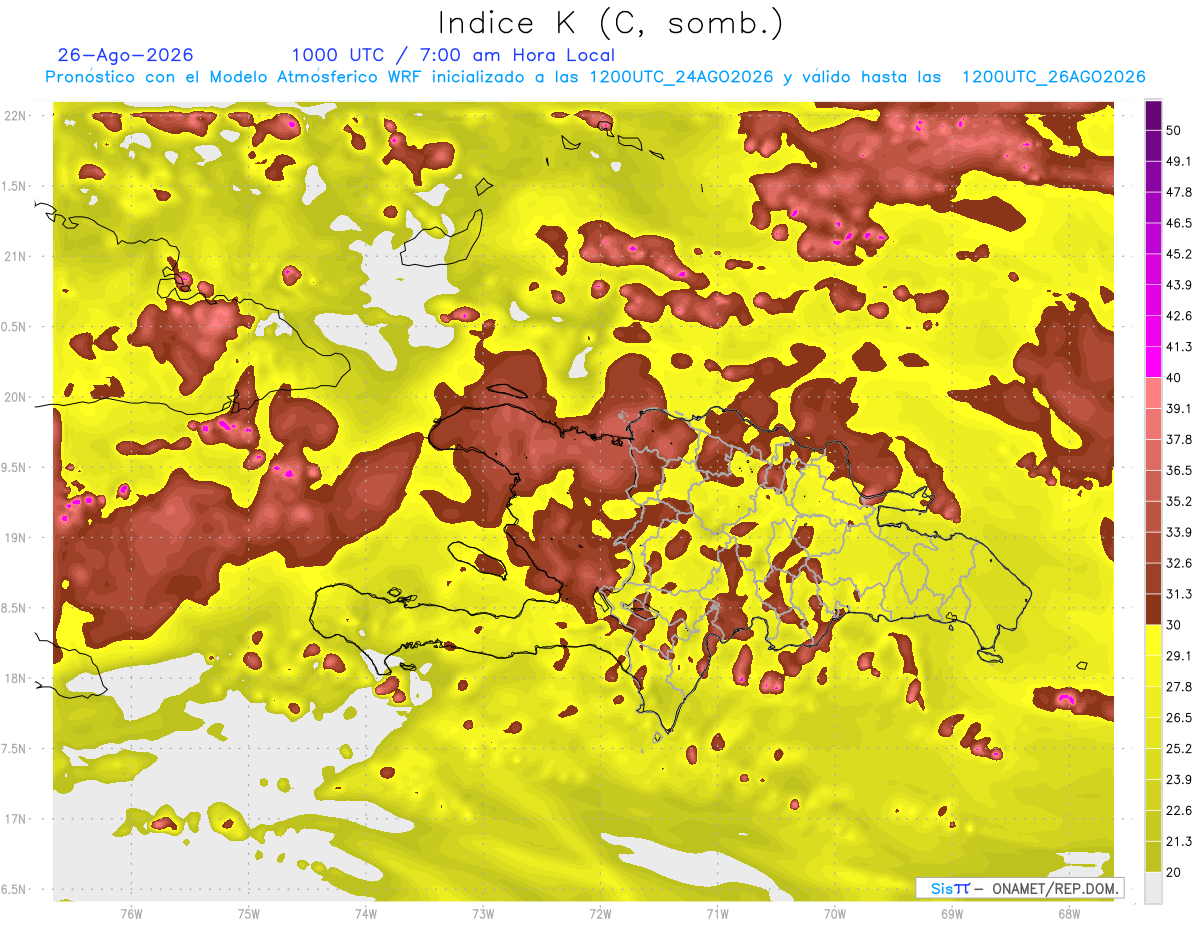The width and height of the screenshot is (1200, 927).
Task: Click the colorbar value "42.6"
Action: click(1179, 316)
